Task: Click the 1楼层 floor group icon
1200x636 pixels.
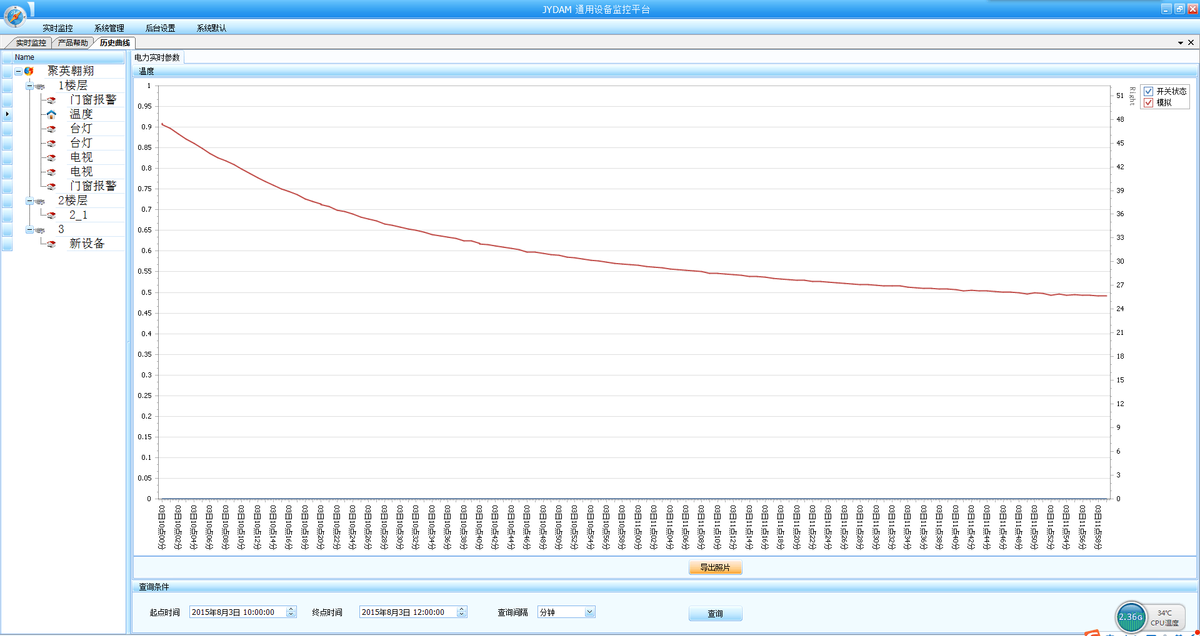Action: (39, 86)
